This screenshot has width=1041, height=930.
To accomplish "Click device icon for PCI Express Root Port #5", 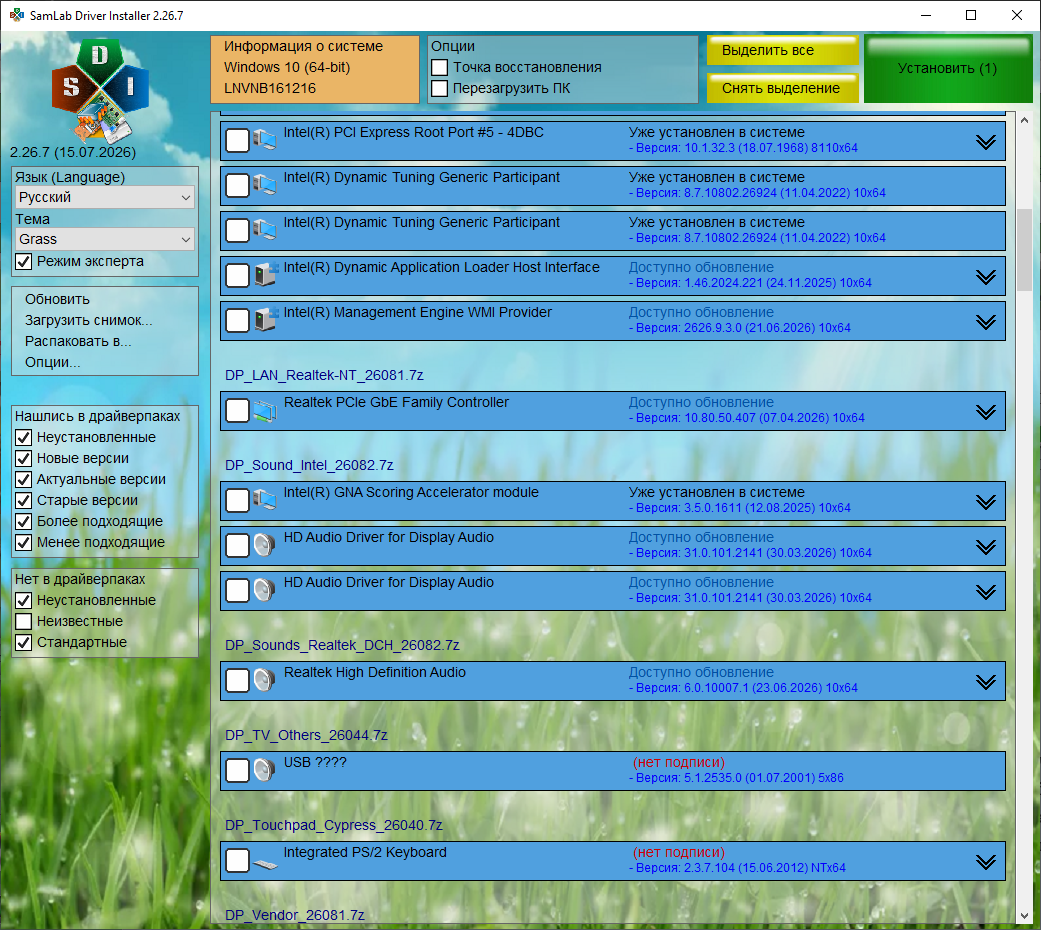I will click(x=265, y=140).
